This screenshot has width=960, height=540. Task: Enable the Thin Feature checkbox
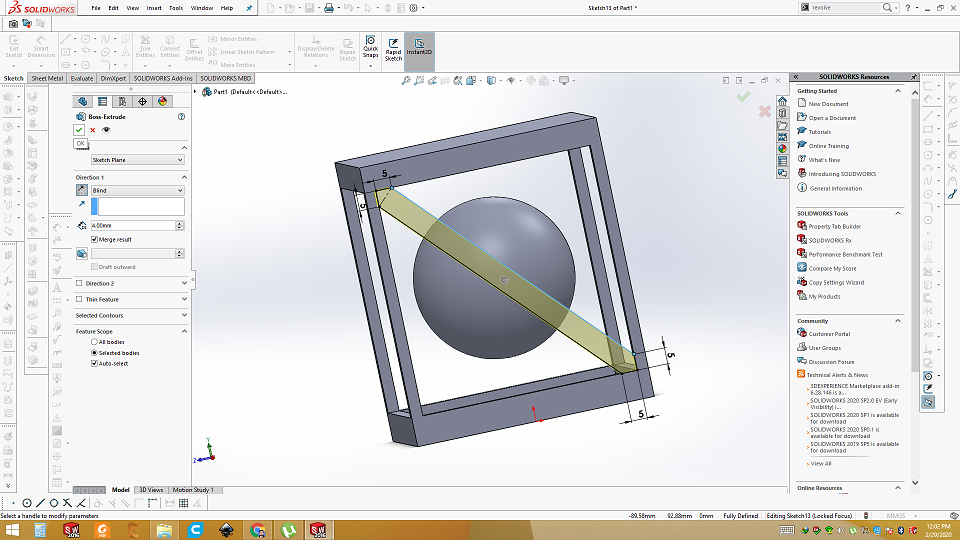79,299
